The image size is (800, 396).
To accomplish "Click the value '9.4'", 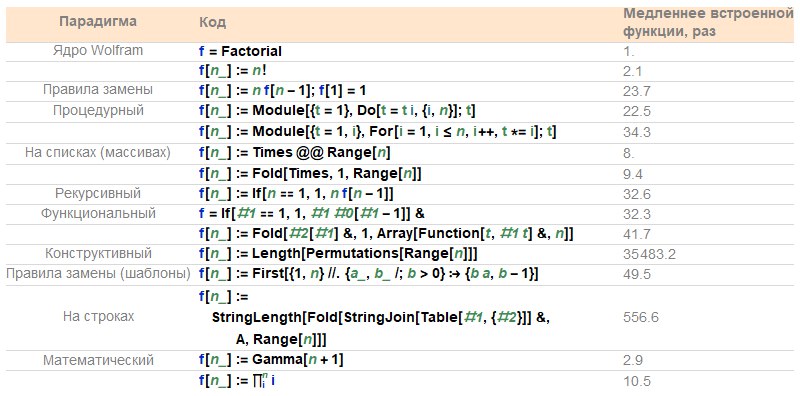I will tap(633, 175).
